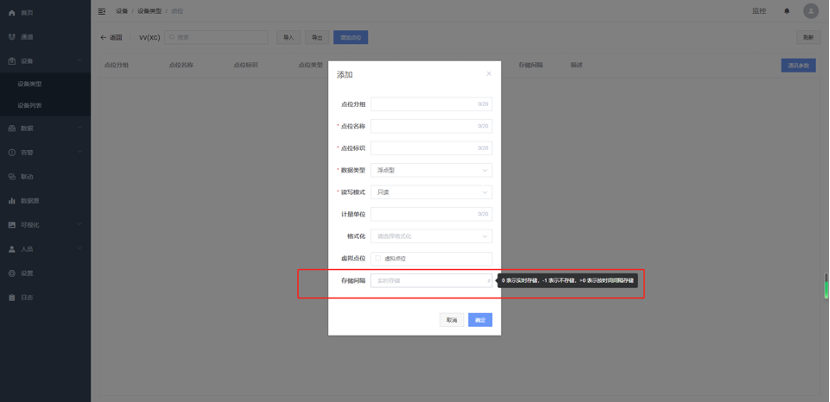Click the 设备 device icon in sidebar
Screen dimensions: 830x402
pyautogui.click(x=12, y=61)
